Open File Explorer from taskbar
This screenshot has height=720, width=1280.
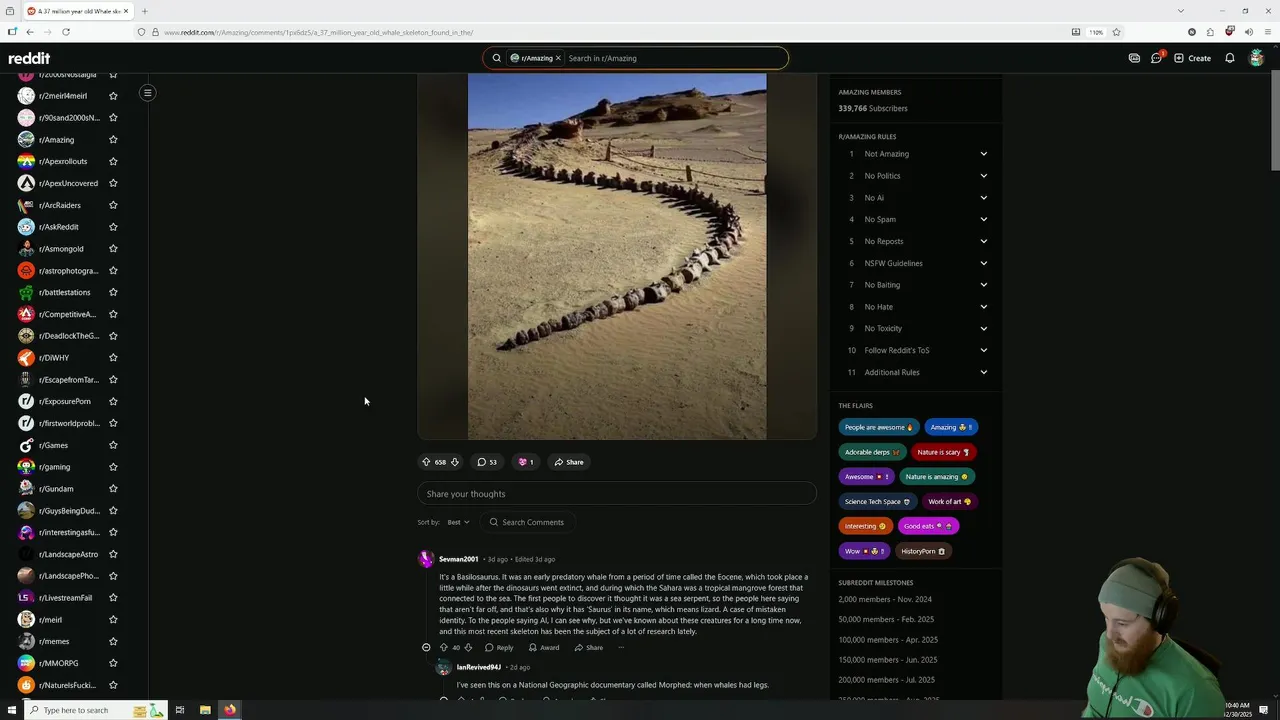[205, 710]
